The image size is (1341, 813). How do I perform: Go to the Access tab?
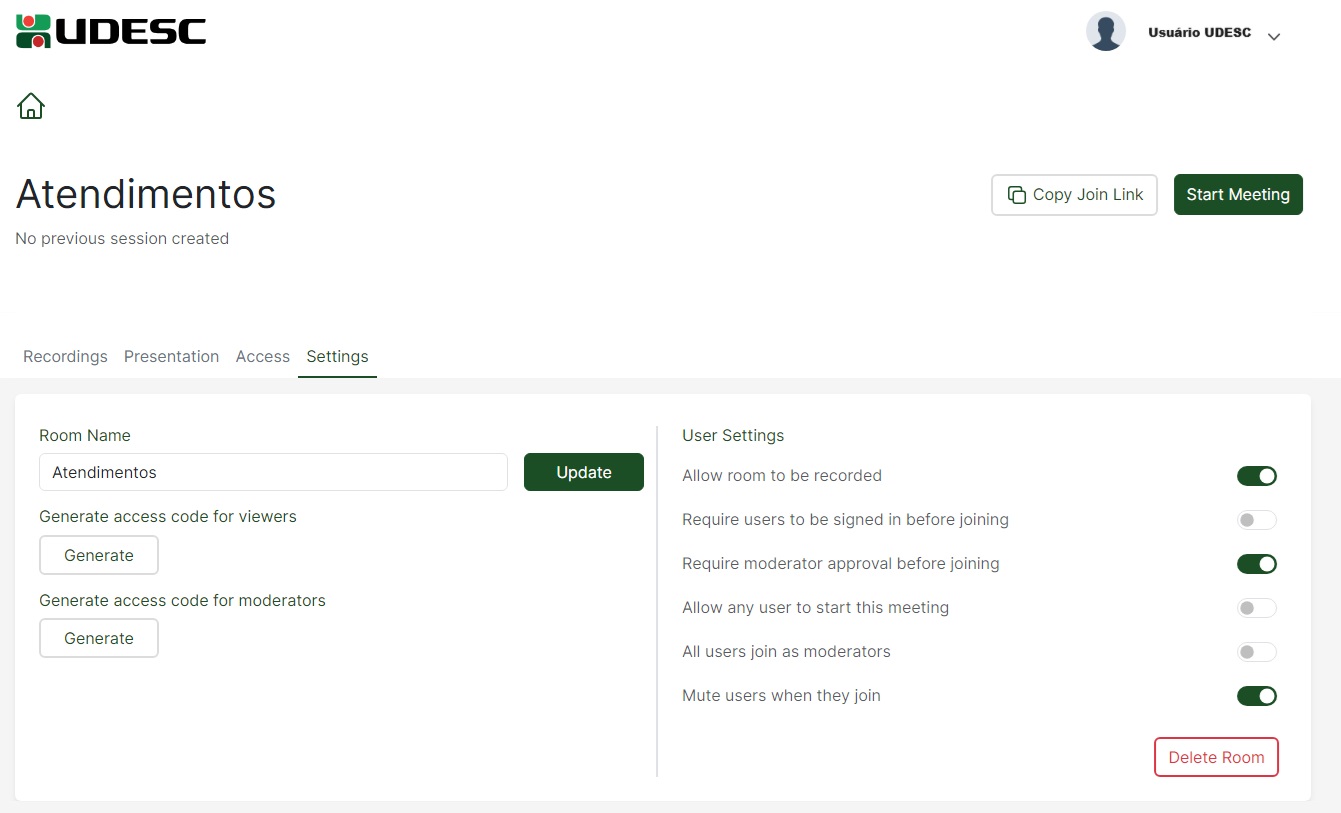pyautogui.click(x=262, y=357)
